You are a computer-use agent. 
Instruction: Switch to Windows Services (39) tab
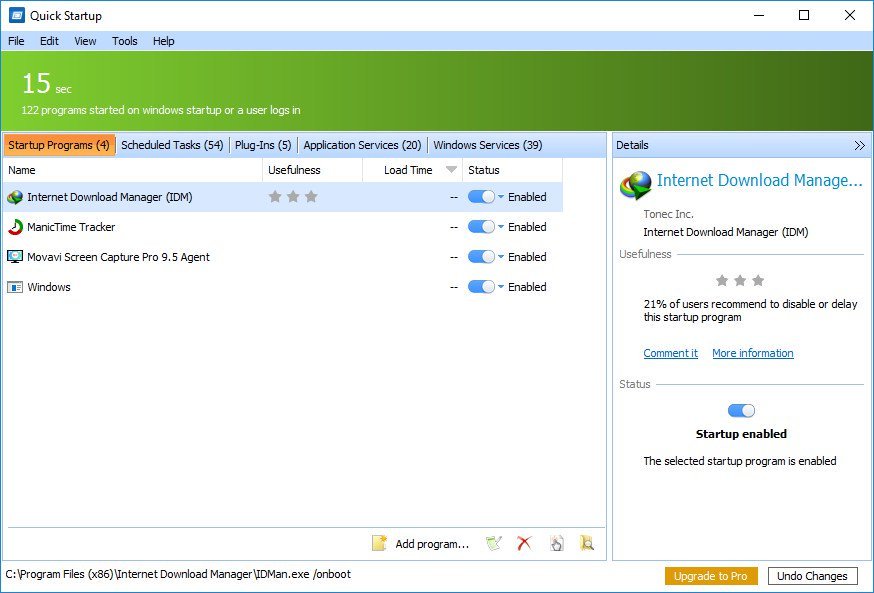click(x=488, y=145)
